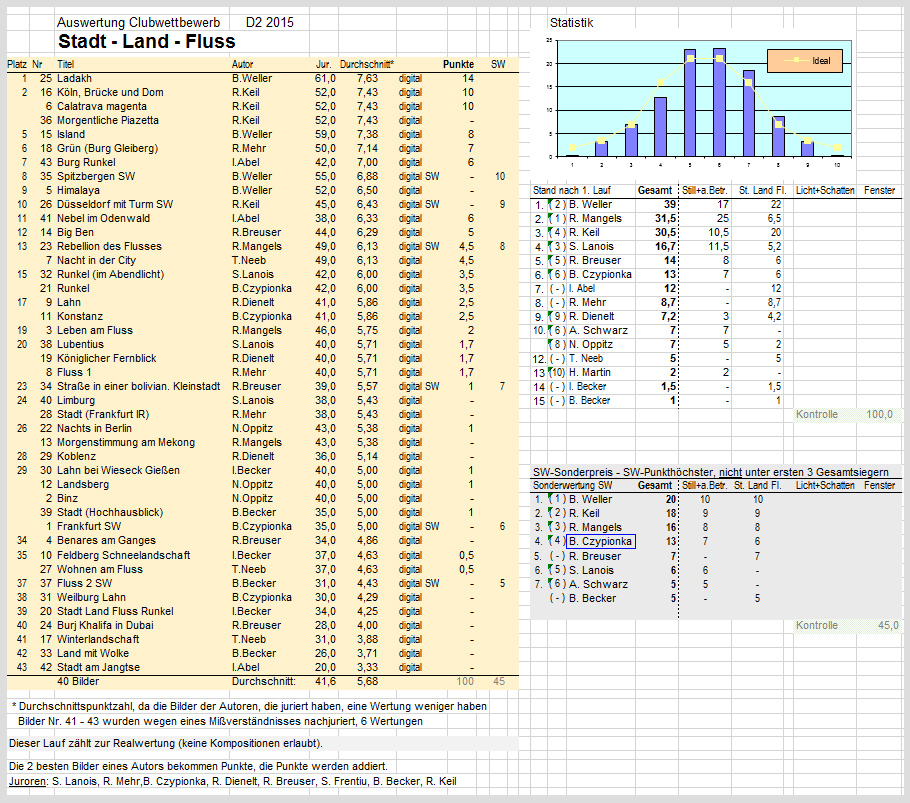910x803 pixels.
Task: Select the "Titel" column header cell
Action: (66, 64)
